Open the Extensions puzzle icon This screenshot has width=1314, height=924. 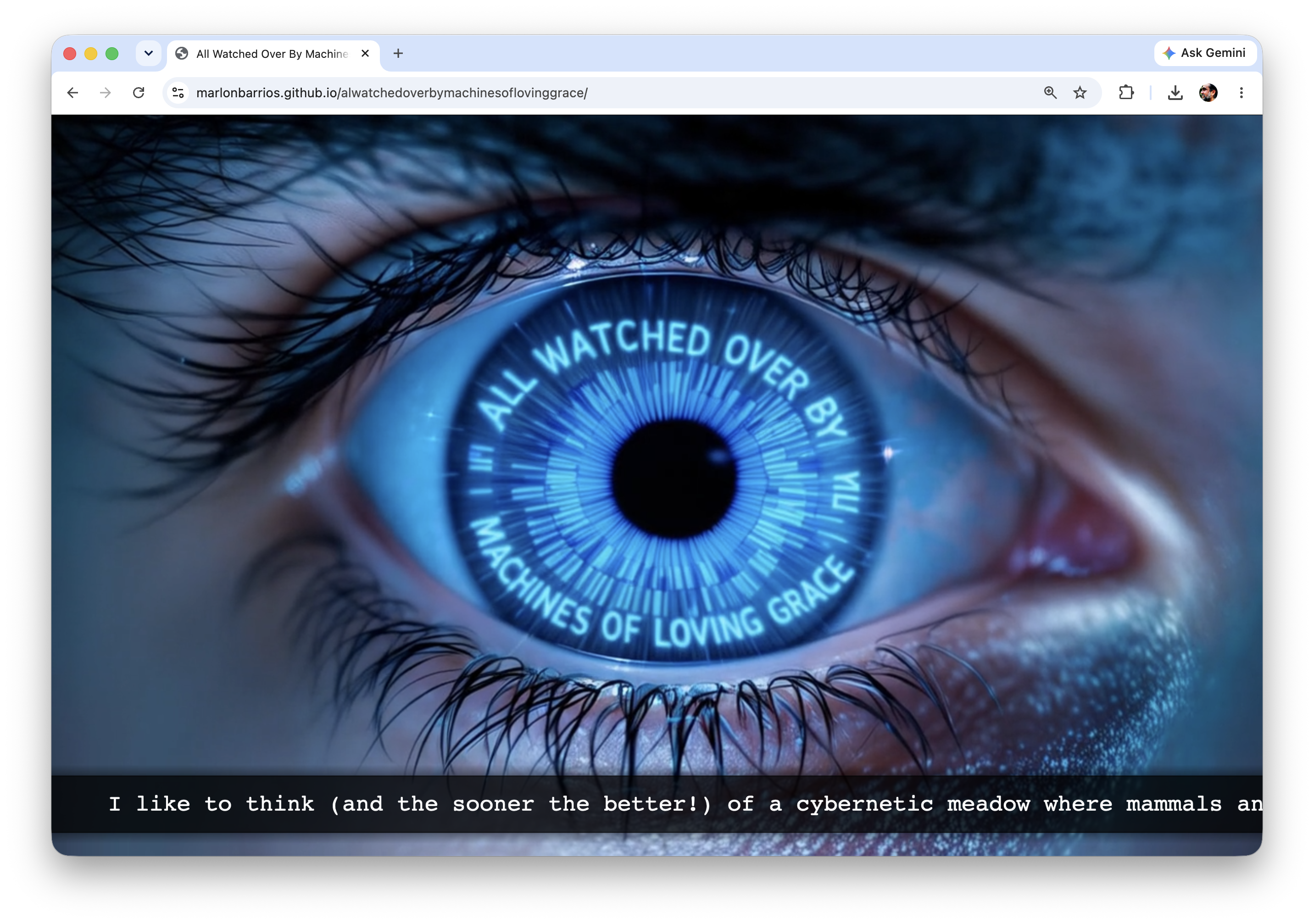1126,93
